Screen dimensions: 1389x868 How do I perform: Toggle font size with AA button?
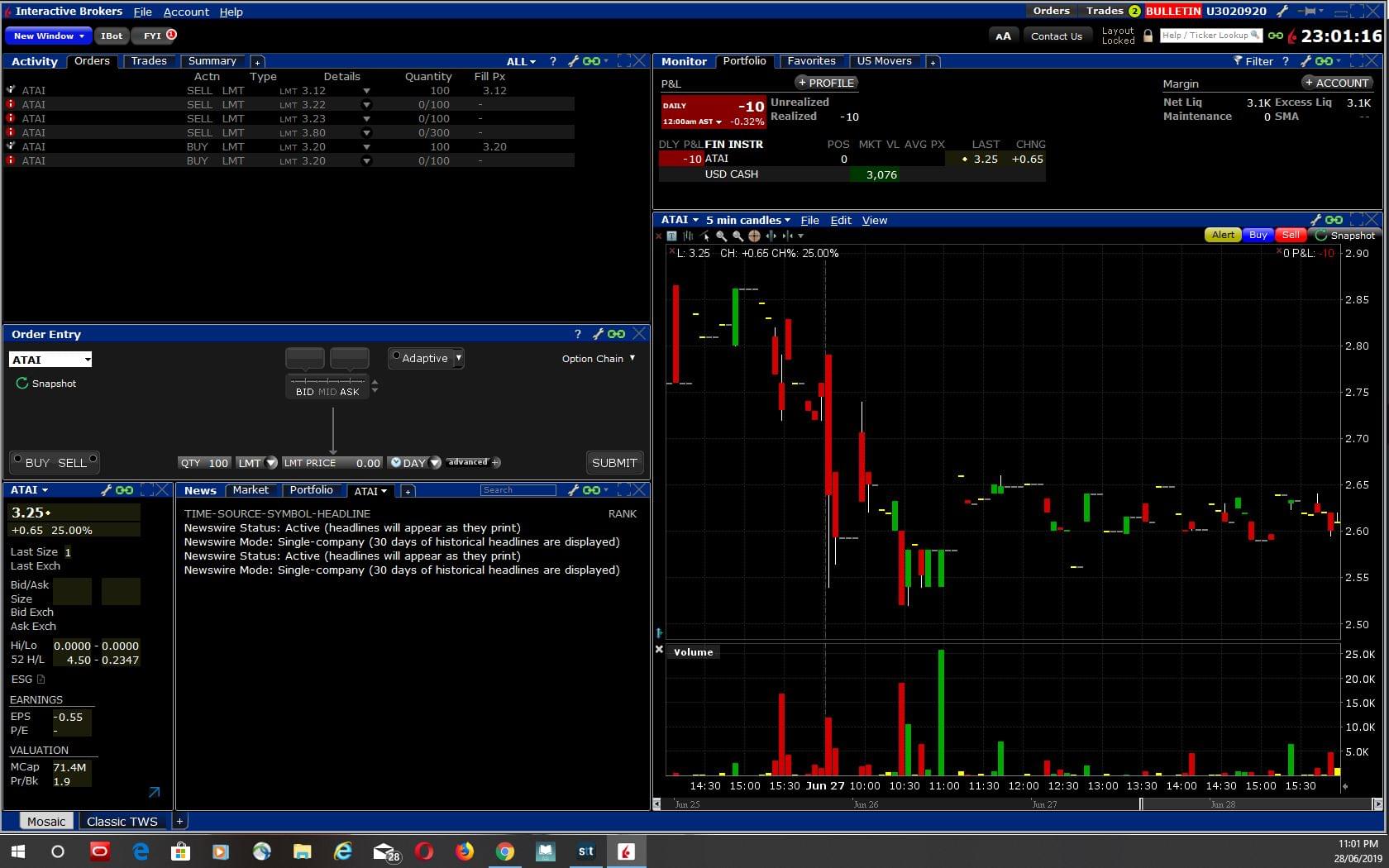coord(1003,36)
